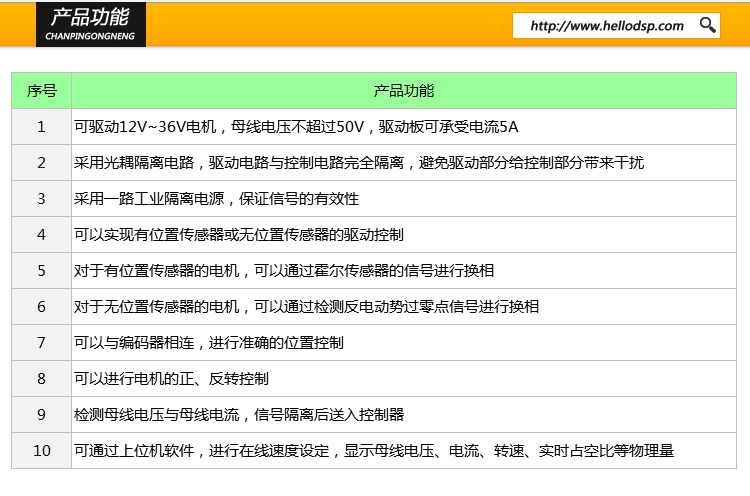Select text 可以实现有位置传感器或无位置传感器的驱动控制
Image resolution: width=750 pixels, height=496 pixels.
(x=239, y=235)
